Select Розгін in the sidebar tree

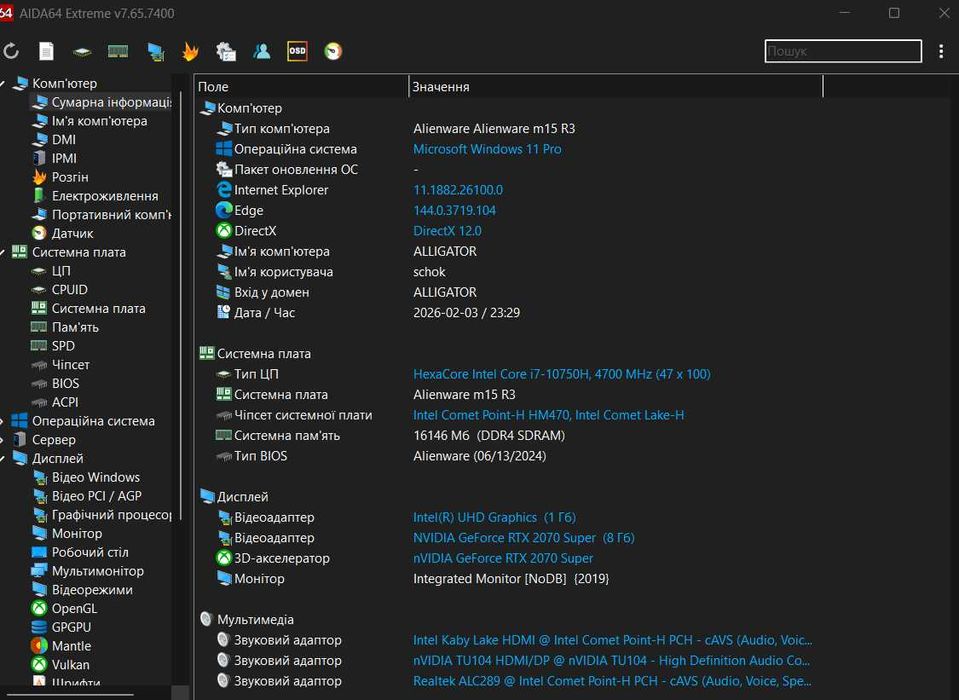tap(60, 177)
